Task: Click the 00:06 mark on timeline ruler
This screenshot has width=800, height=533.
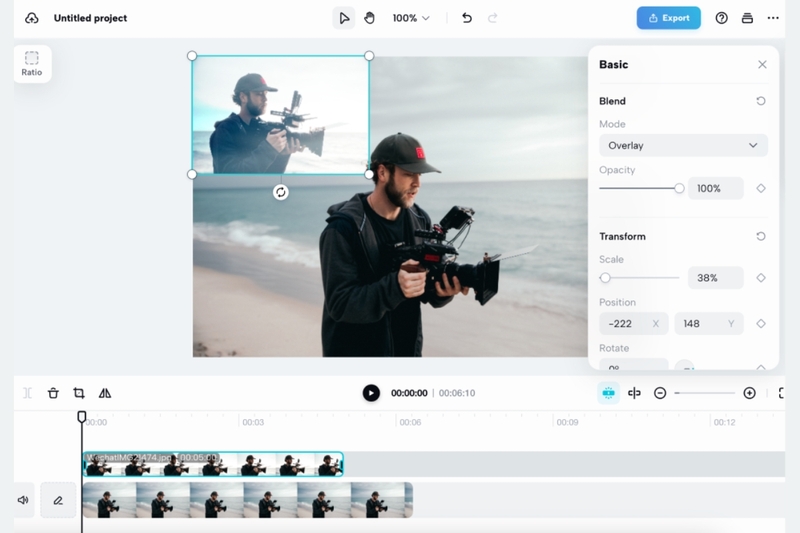Action: (x=410, y=422)
